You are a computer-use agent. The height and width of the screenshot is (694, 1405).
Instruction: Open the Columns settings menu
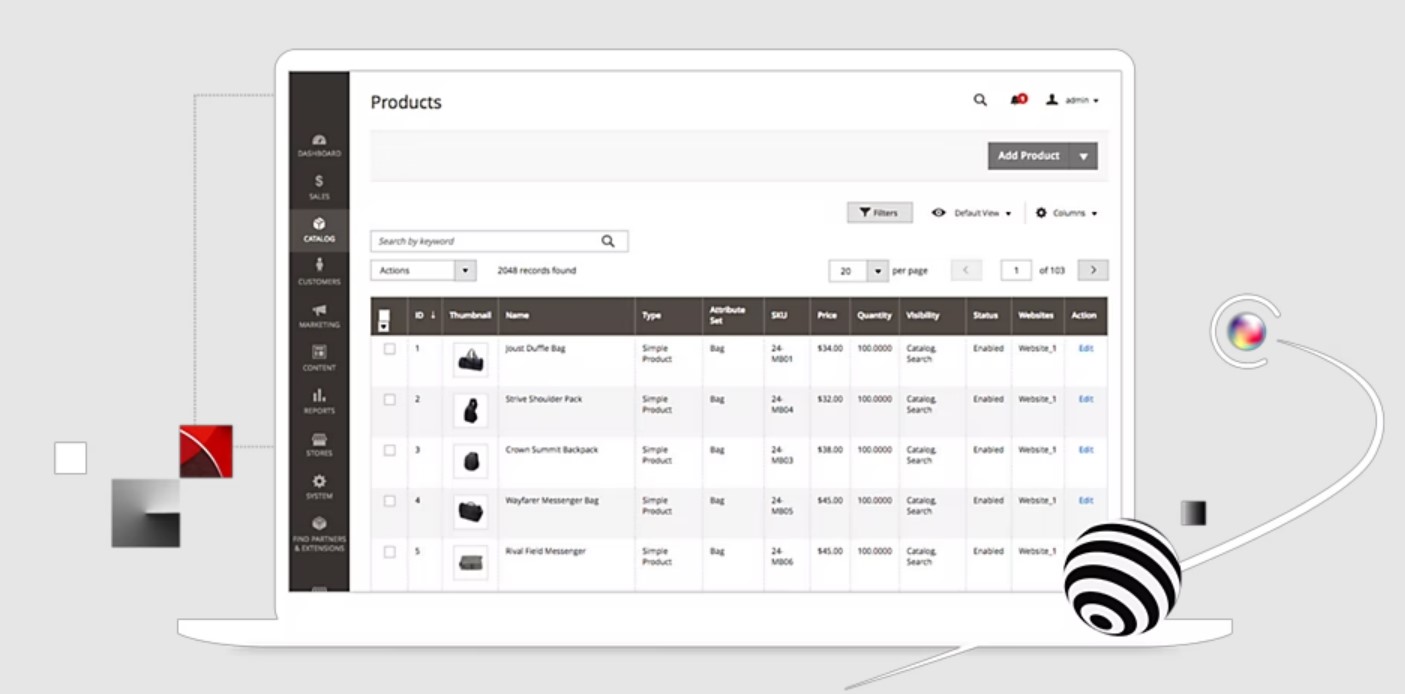[x=1066, y=213]
